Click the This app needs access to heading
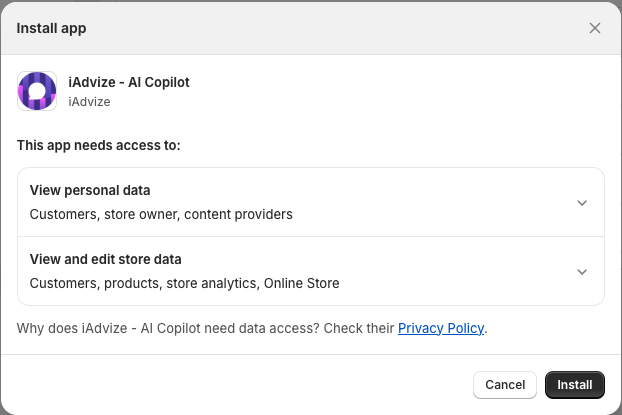This screenshot has height=415, width=622. (x=98, y=145)
